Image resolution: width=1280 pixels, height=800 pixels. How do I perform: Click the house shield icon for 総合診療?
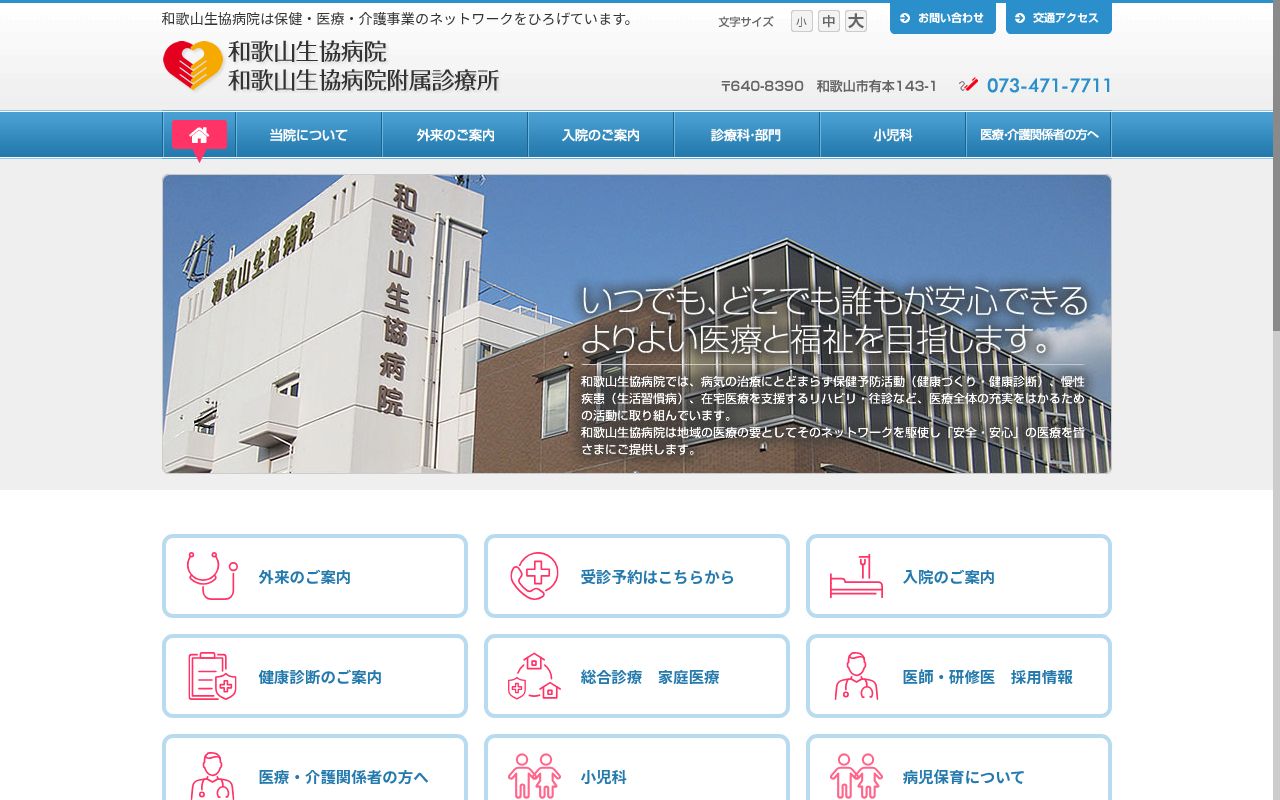point(534,676)
